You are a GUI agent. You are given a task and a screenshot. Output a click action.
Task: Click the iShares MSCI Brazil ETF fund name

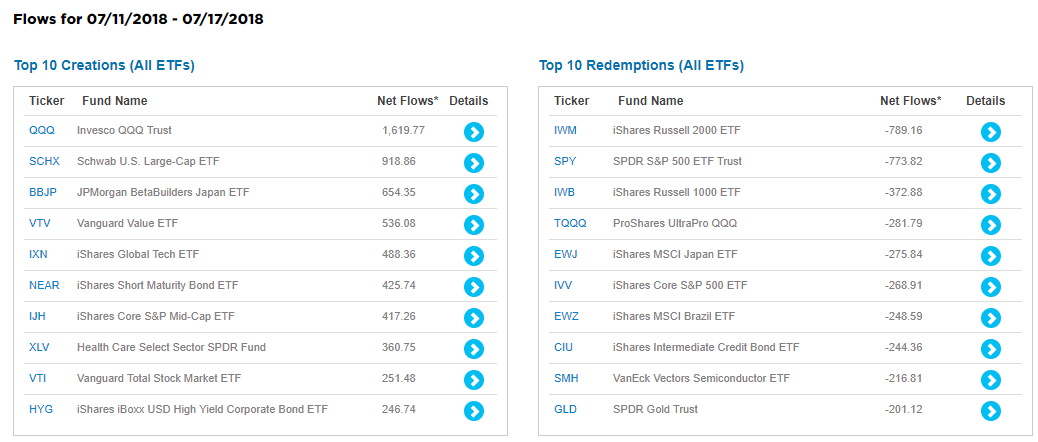(x=674, y=316)
